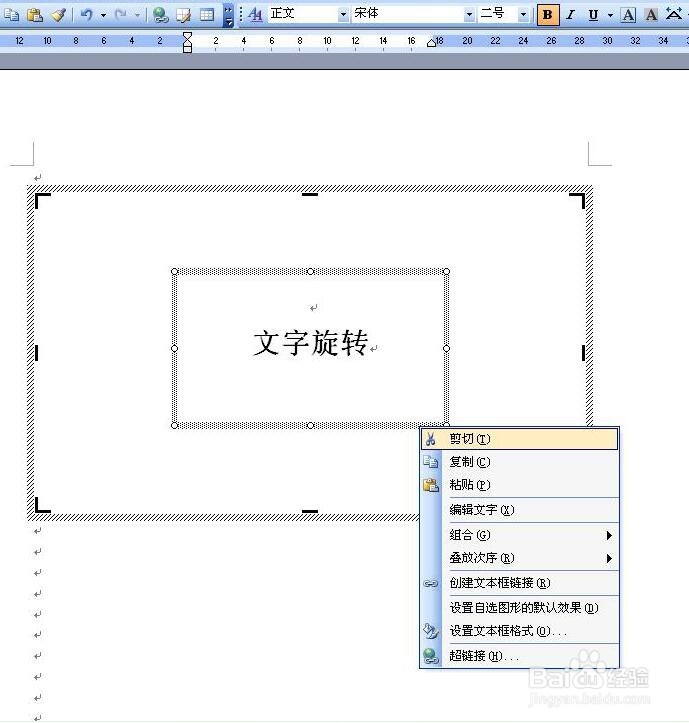Screen dimensions: 689x723
Task: Open the 叠放次序(R) submenu
Action: click(520, 558)
